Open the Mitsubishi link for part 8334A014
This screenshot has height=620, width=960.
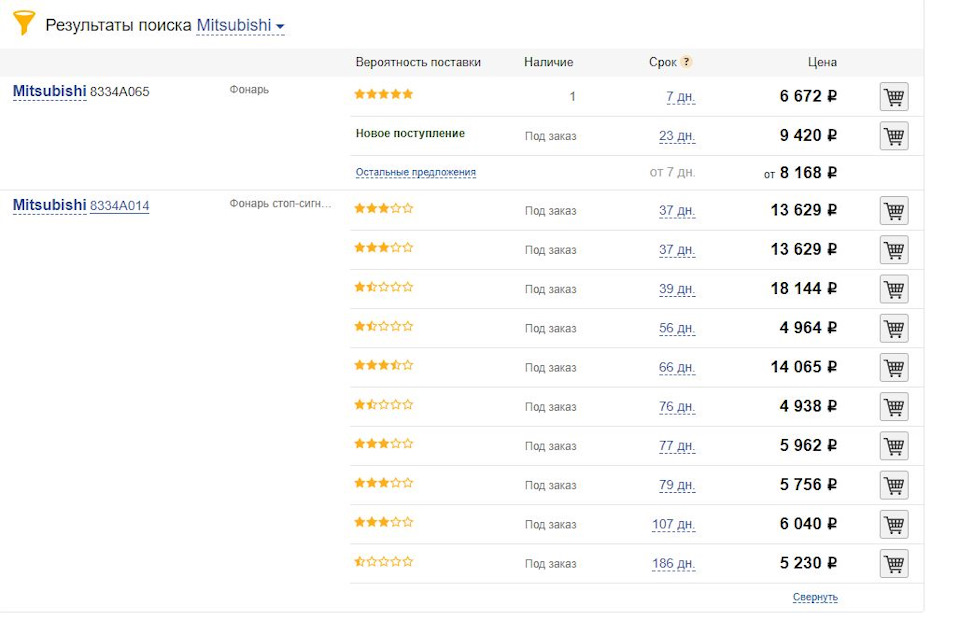coord(50,205)
